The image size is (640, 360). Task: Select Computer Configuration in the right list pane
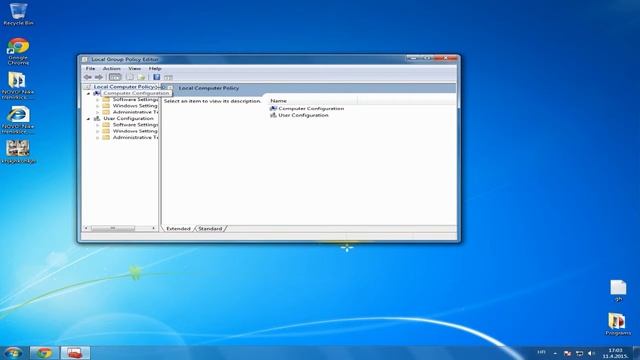tap(307, 109)
